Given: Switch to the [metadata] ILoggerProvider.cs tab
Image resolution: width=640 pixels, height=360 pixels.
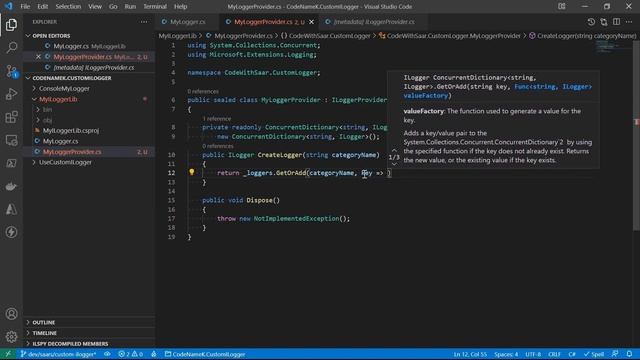Looking at the screenshot, I should 374,22.
